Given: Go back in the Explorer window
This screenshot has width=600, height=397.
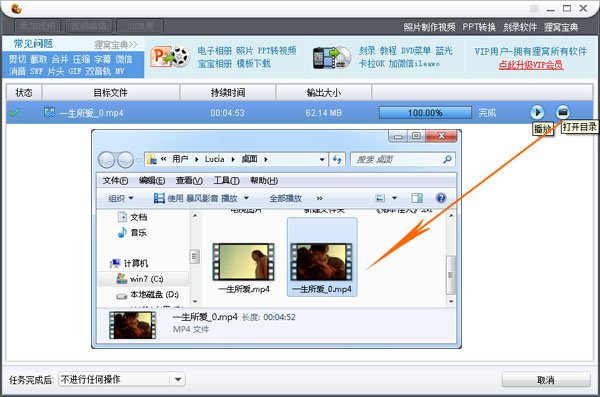Looking at the screenshot, I should (107, 160).
